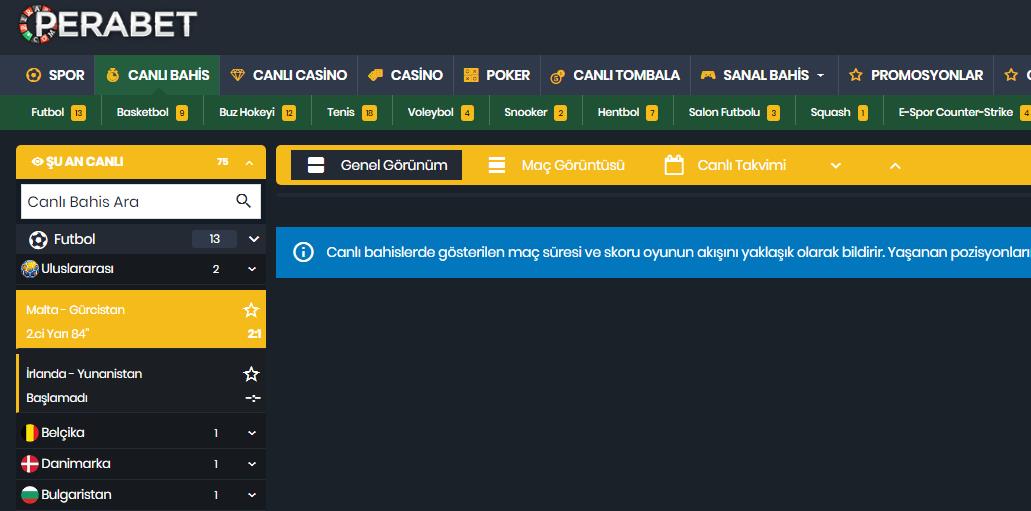Click the Başlamadı status text

pyautogui.click(x=57, y=398)
